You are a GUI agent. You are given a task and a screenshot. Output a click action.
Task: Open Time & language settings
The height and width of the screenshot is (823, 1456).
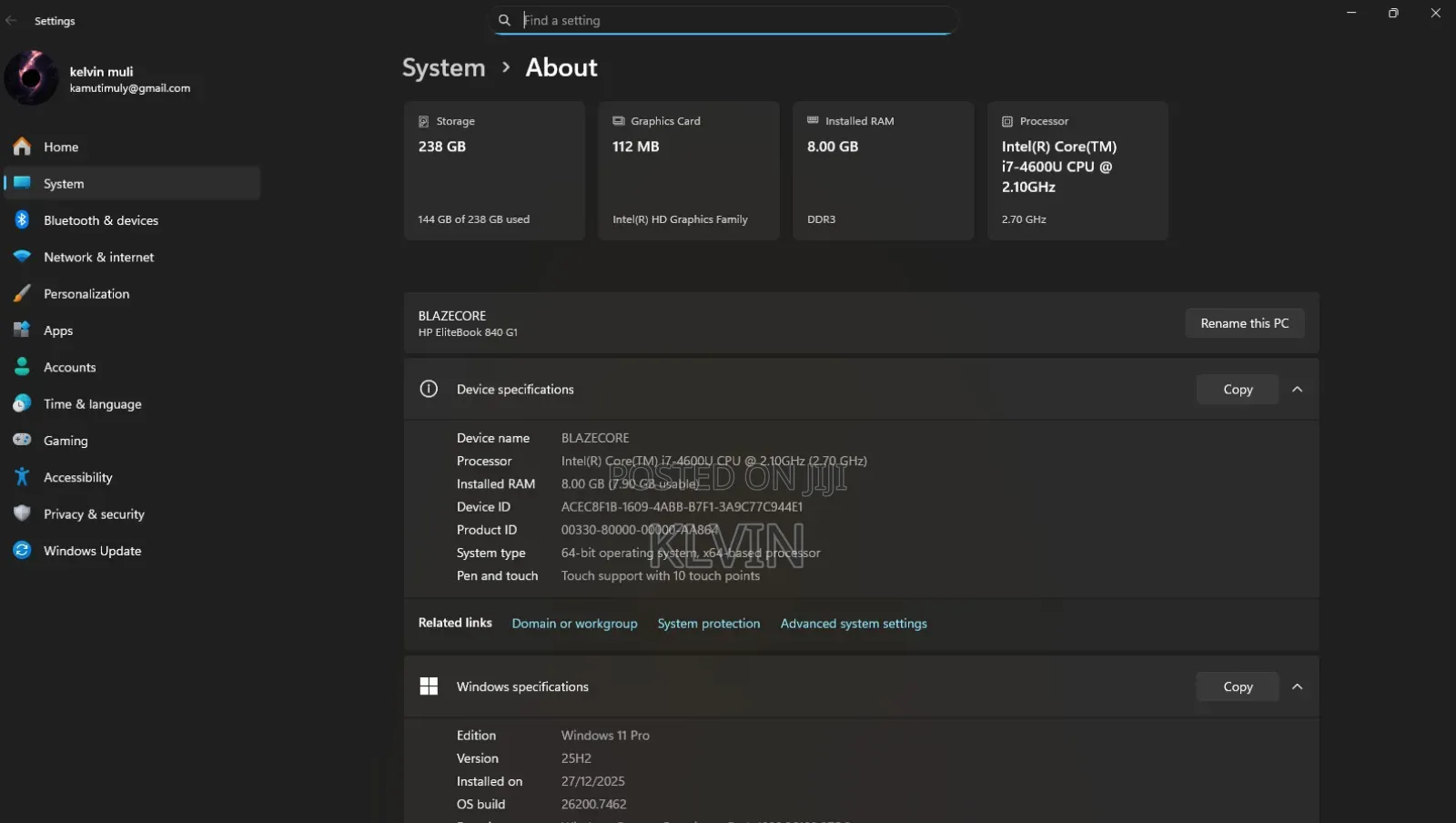click(x=133, y=403)
